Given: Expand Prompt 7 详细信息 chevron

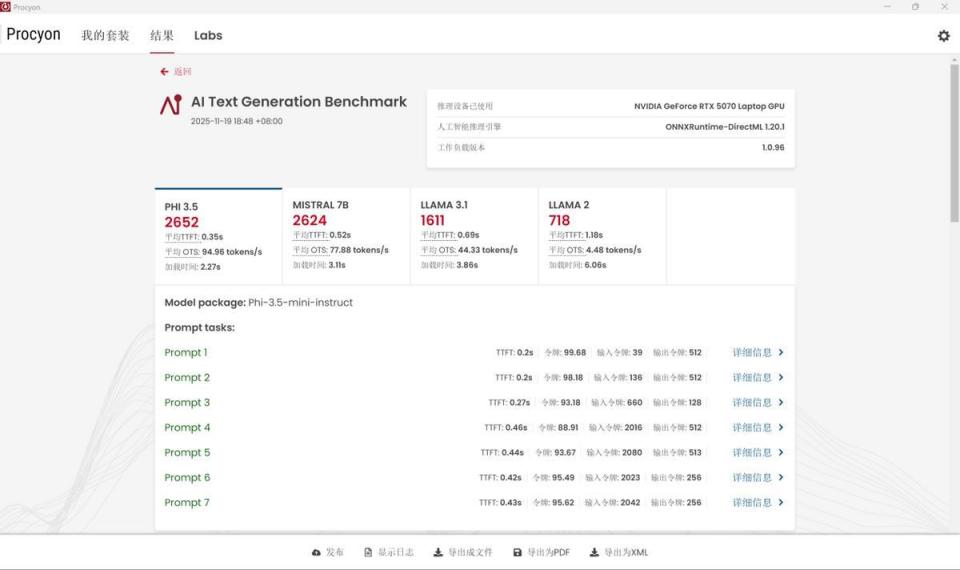Looking at the screenshot, I should 781,503.
